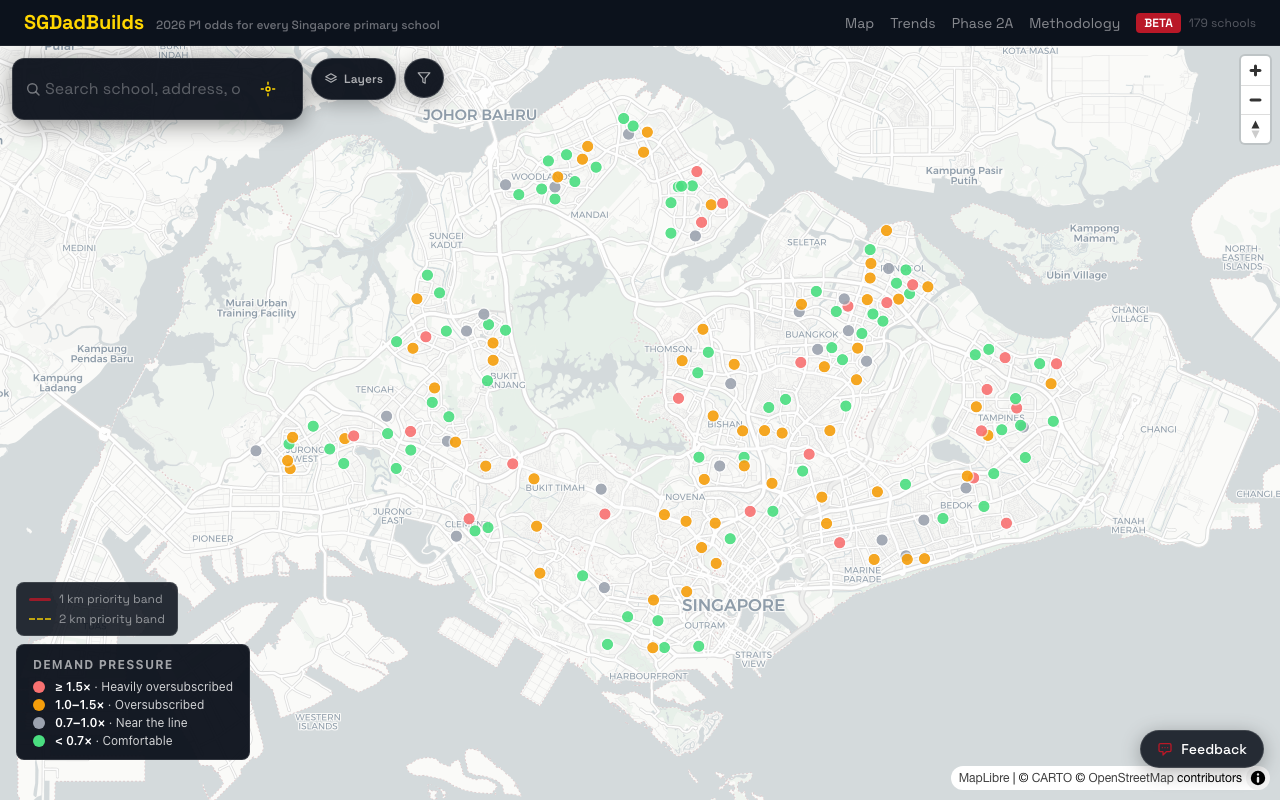Viewport: 1280px width, 800px height.
Task: Reset map bearing with compass button
Action: (x=1255, y=129)
